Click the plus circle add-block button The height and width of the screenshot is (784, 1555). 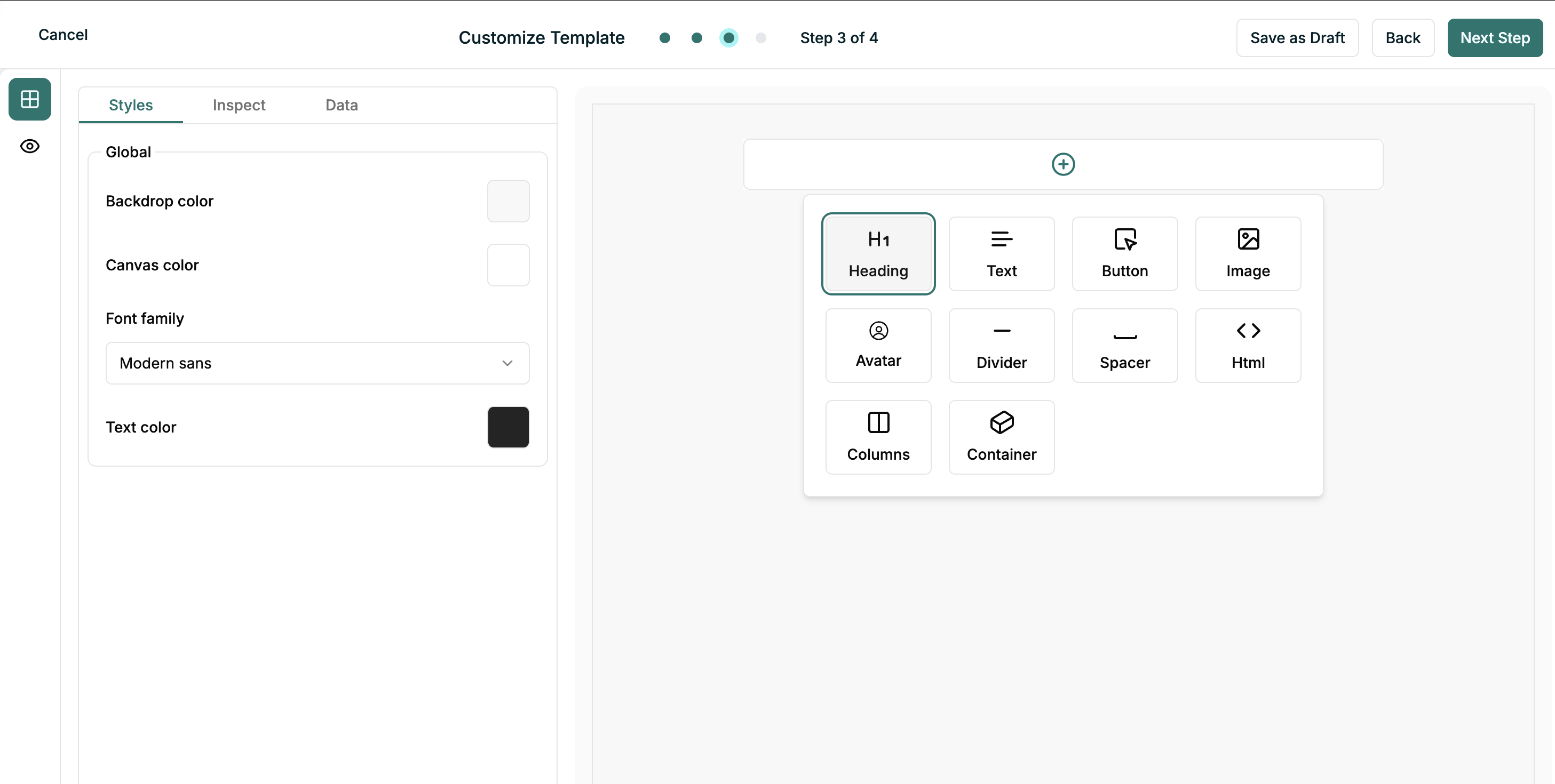[x=1062, y=164]
